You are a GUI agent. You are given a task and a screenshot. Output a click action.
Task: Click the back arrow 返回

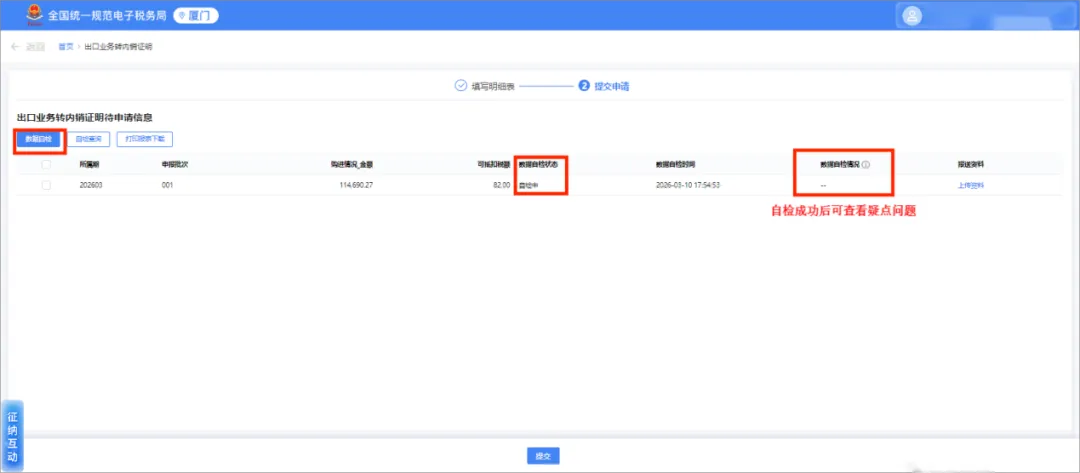tap(28, 47)
